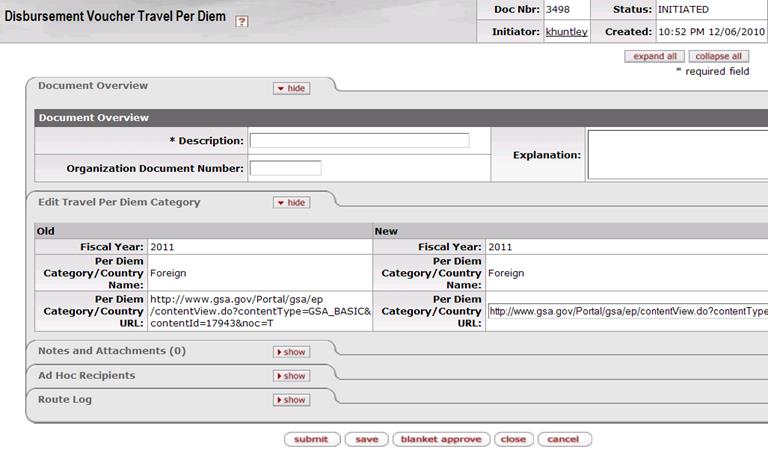This screenshot has width=768, height=452.
Task: Focus Organization Document Number field
Action: click(286, 168)
